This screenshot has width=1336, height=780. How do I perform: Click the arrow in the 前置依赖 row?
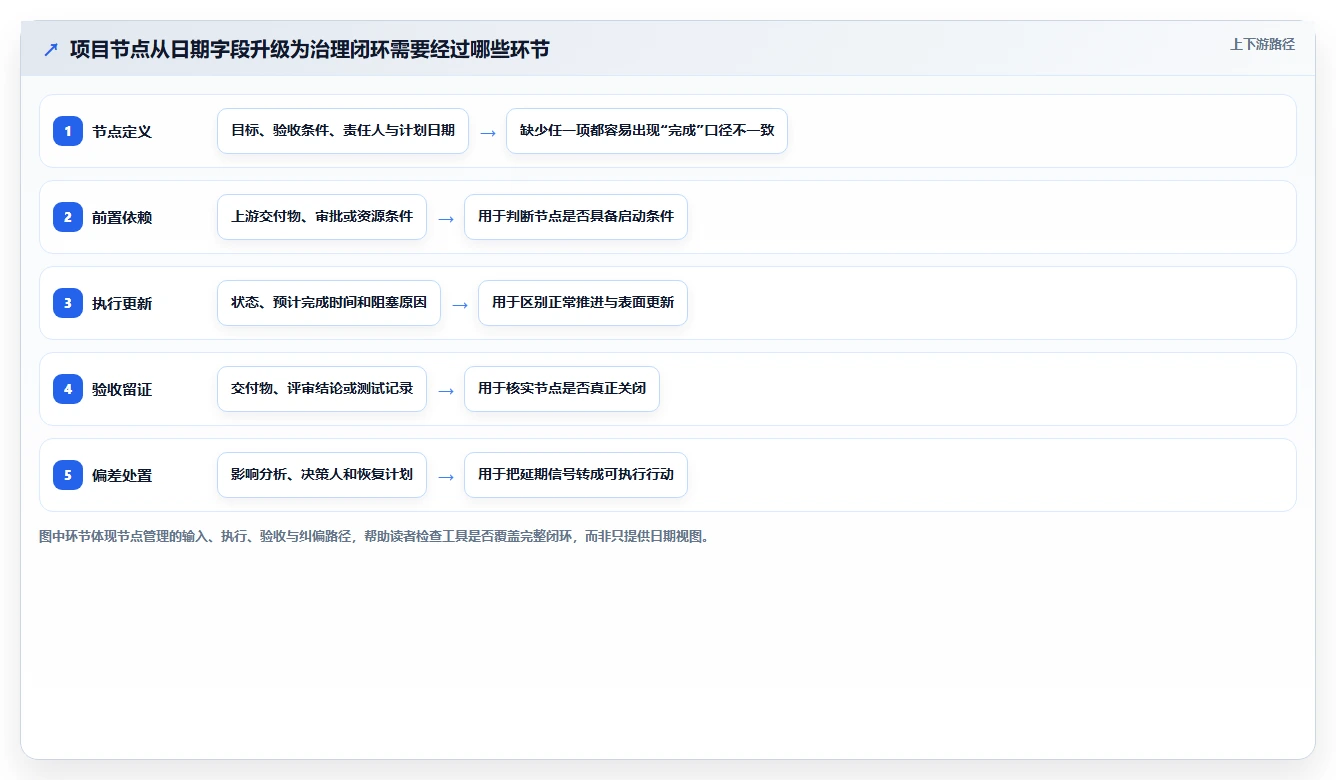pos(446,218)
